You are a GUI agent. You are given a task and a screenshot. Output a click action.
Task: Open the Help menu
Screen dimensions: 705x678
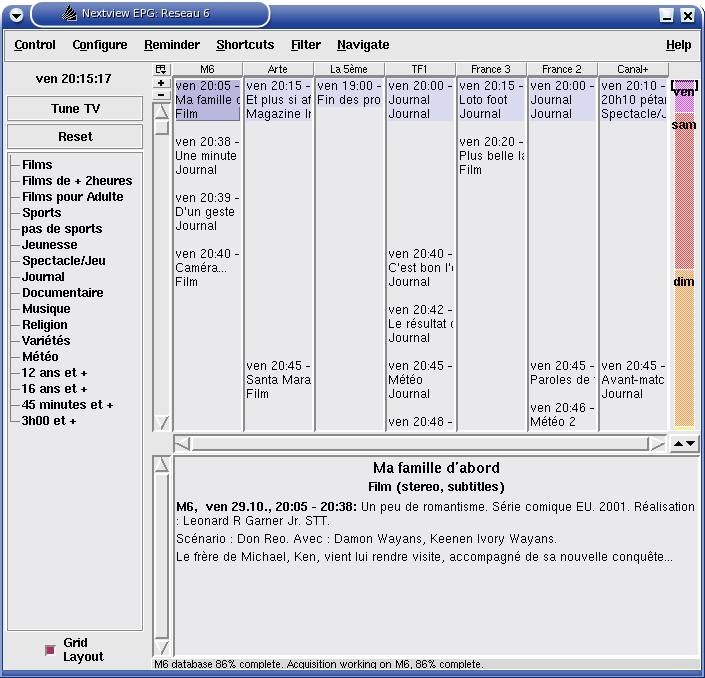678,45
